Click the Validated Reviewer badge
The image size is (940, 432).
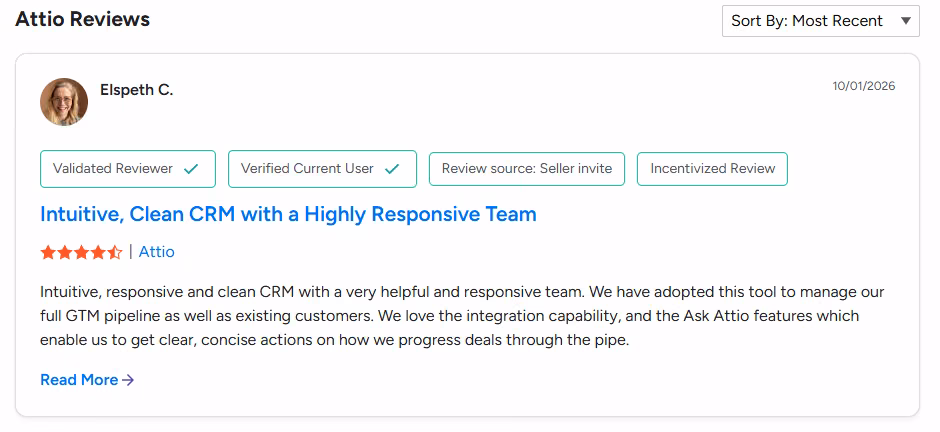pyautogui.click(x=128, y=169)
